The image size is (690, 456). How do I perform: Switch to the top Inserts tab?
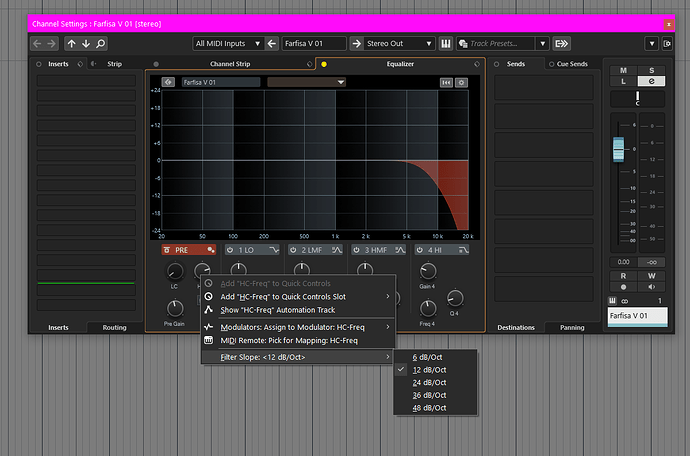pos(59,64)
